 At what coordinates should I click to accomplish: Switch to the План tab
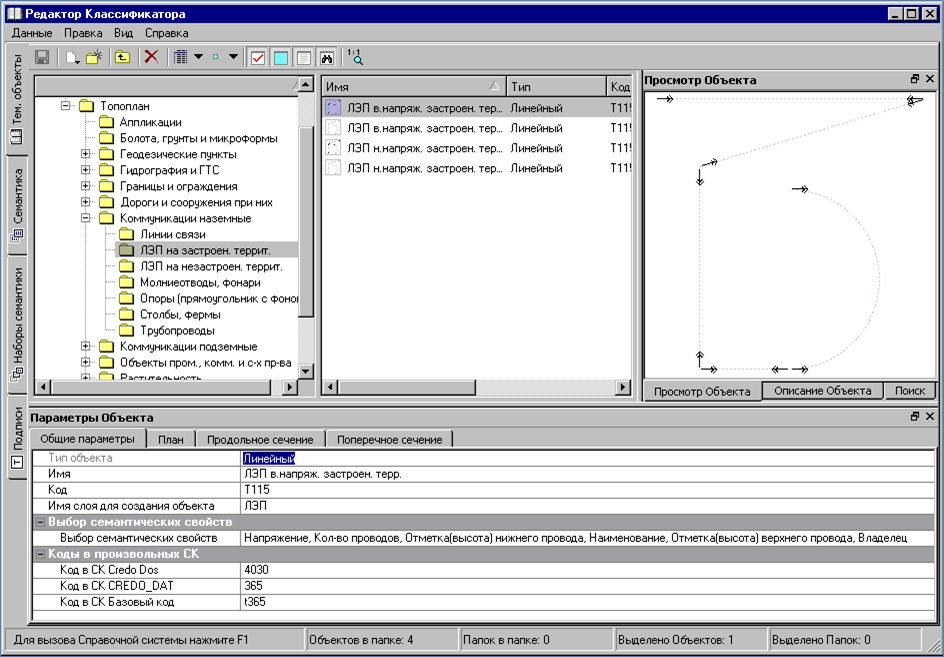coord(170,440)
